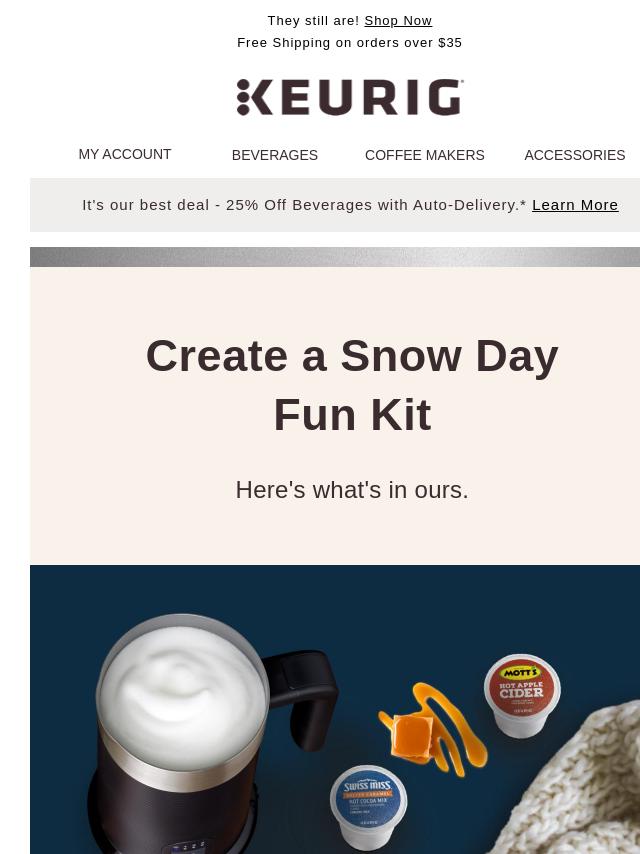Click the silver gradient divider bar

[x=335, y=257]
